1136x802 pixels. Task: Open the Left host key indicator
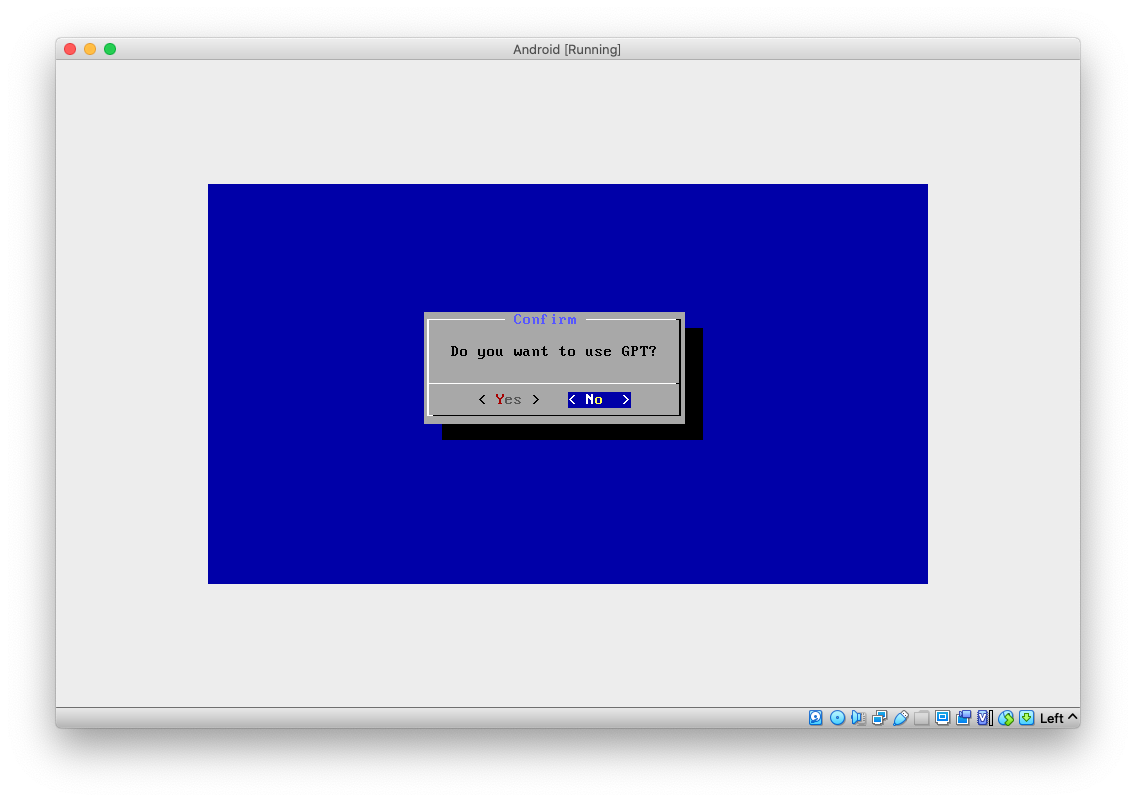point(1057,717)
